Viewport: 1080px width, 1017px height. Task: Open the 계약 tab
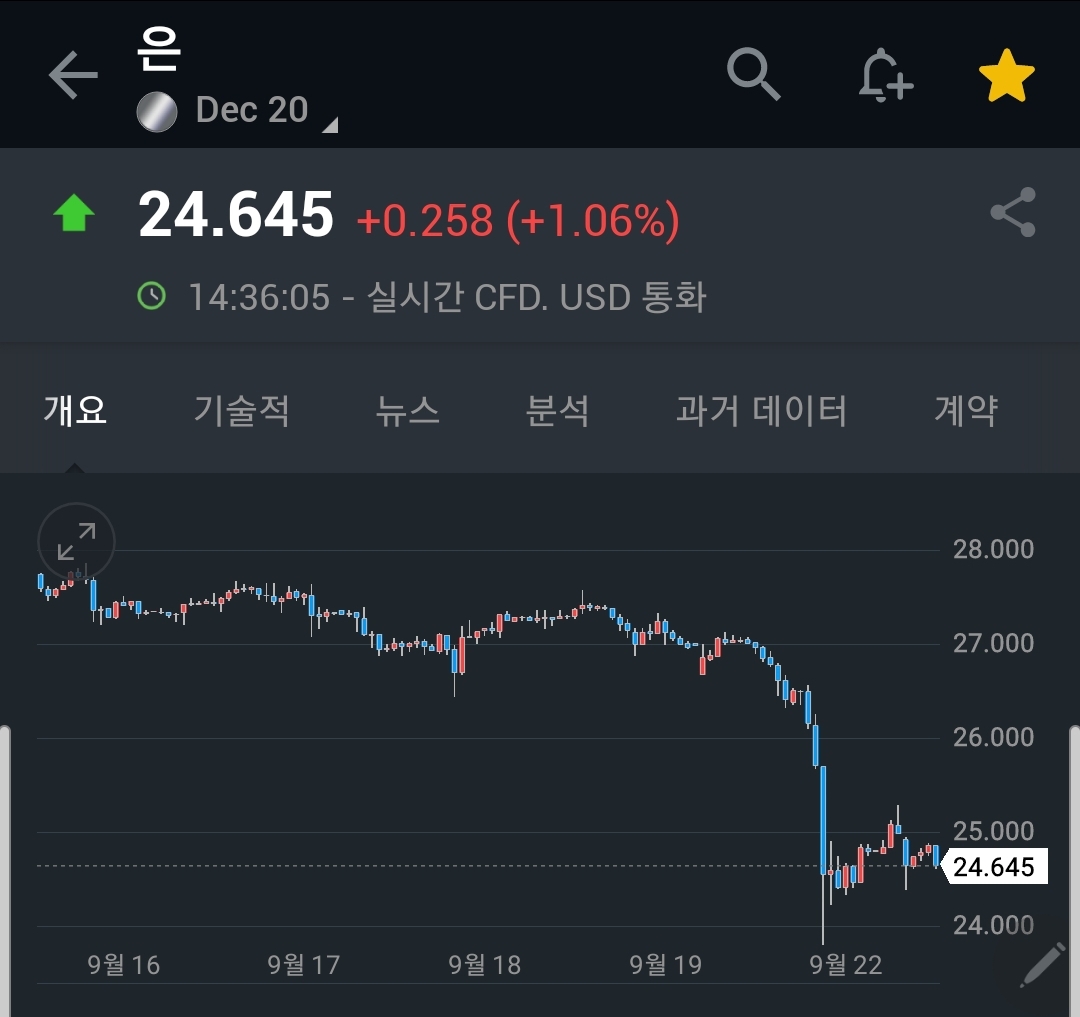pos(966,410)
